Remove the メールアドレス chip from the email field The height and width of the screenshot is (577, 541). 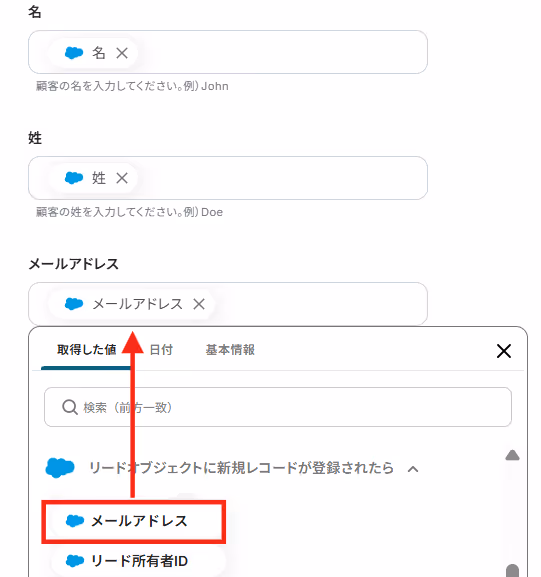pos(199,304)
